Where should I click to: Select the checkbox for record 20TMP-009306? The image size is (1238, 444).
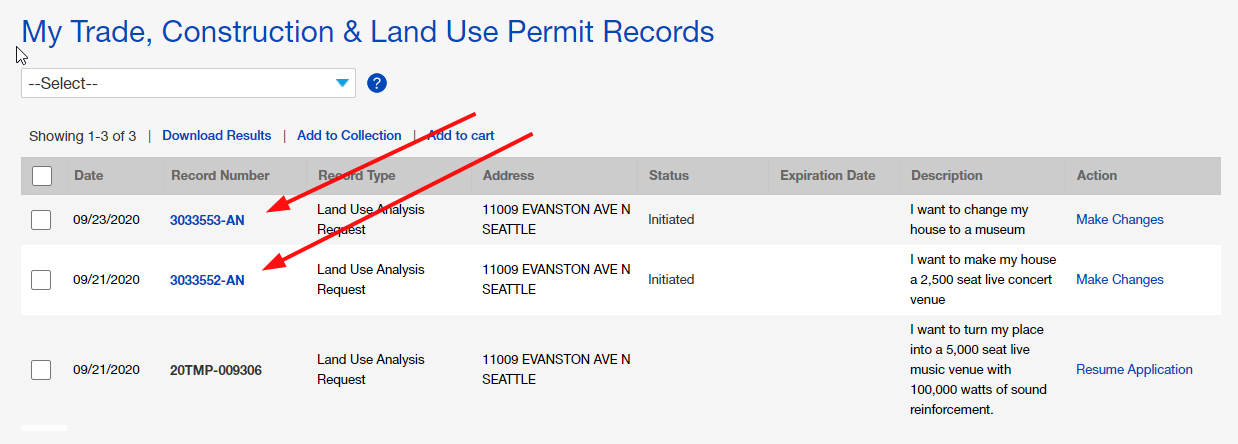tap(41, 370)
